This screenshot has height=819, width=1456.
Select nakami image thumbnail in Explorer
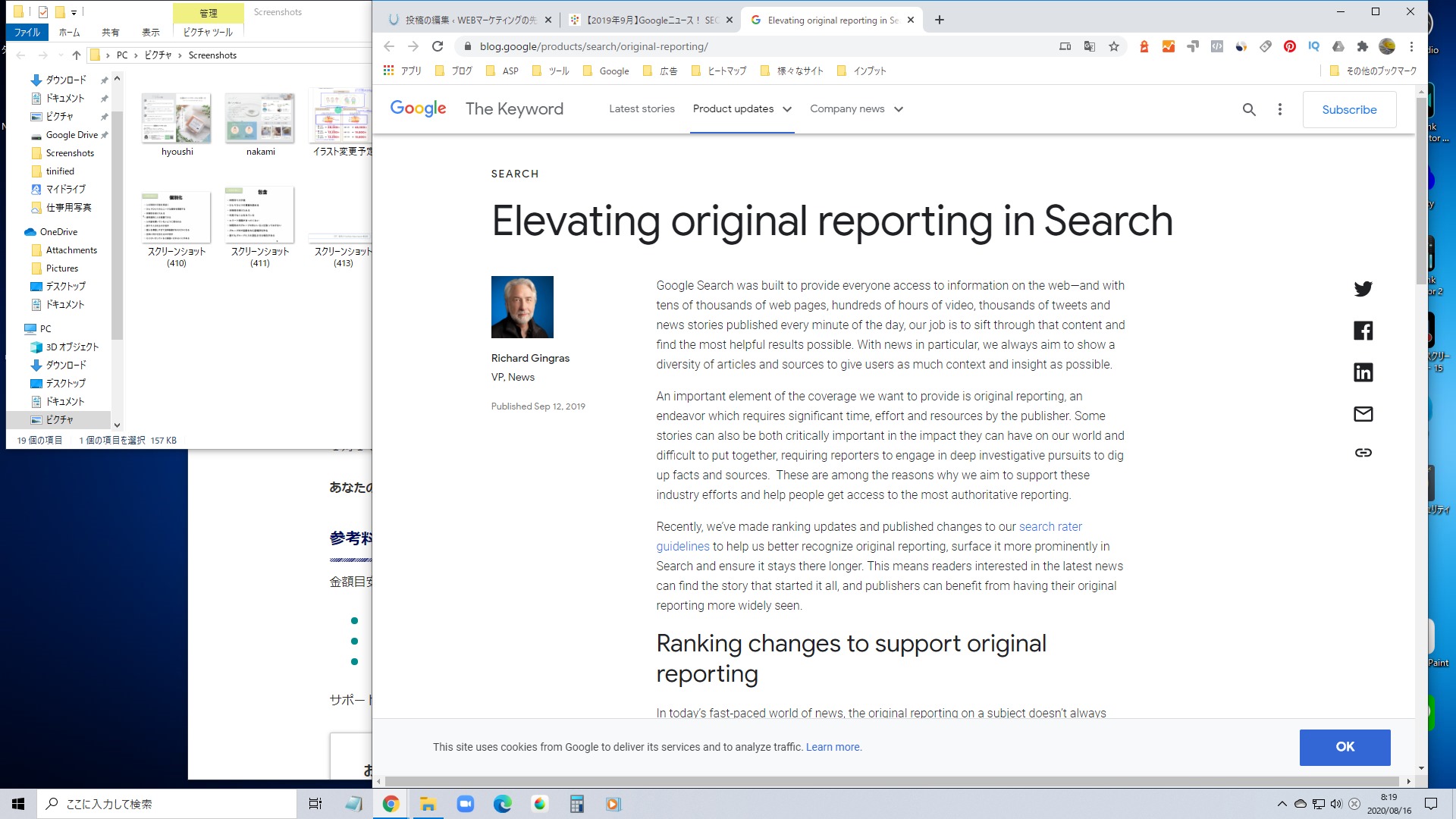click(x=260, y=118)
